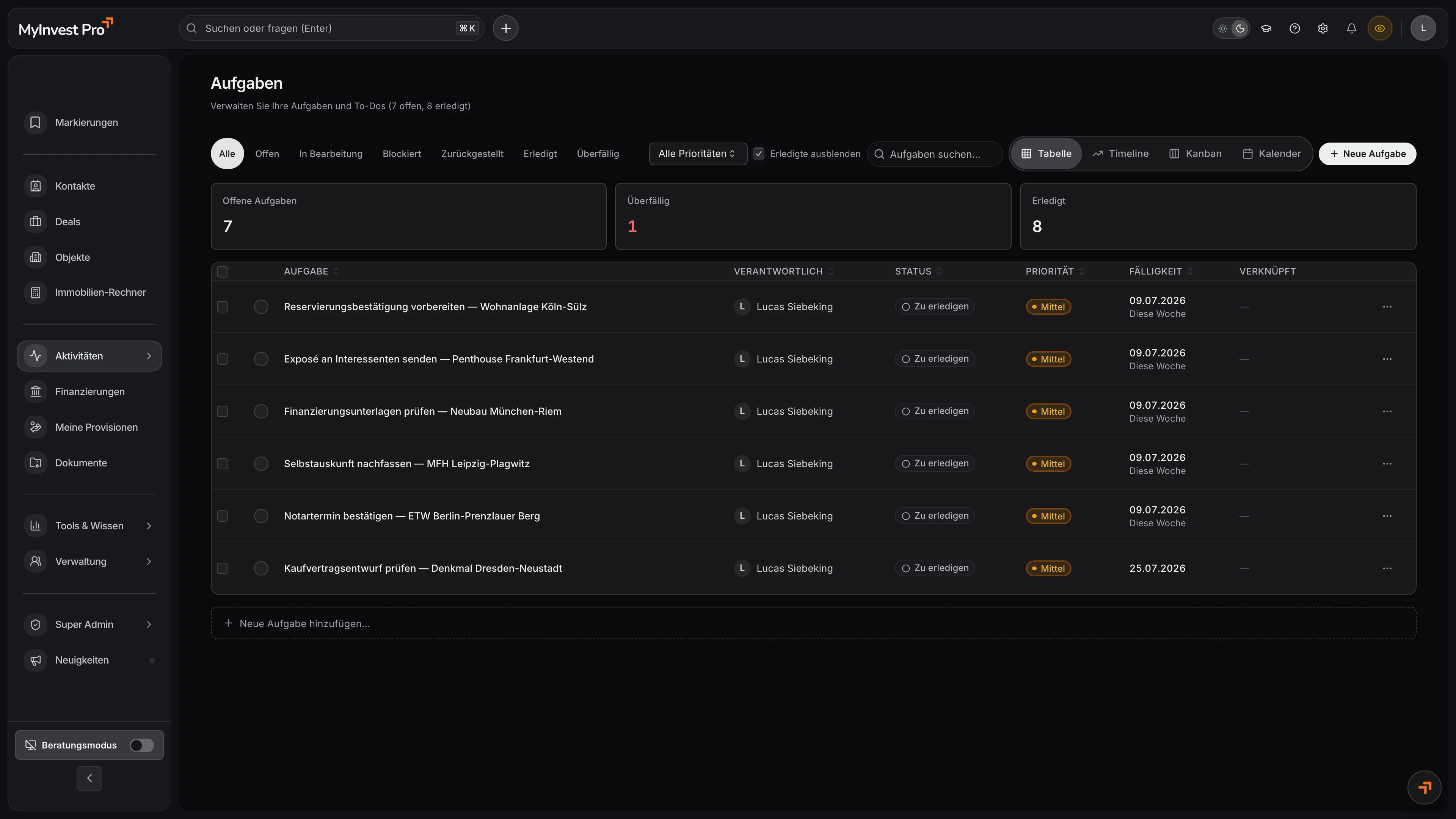Screen dimensions: 1456x819
Task: Expand Aktivitäten sidebar section
Action: pos(89,356)
